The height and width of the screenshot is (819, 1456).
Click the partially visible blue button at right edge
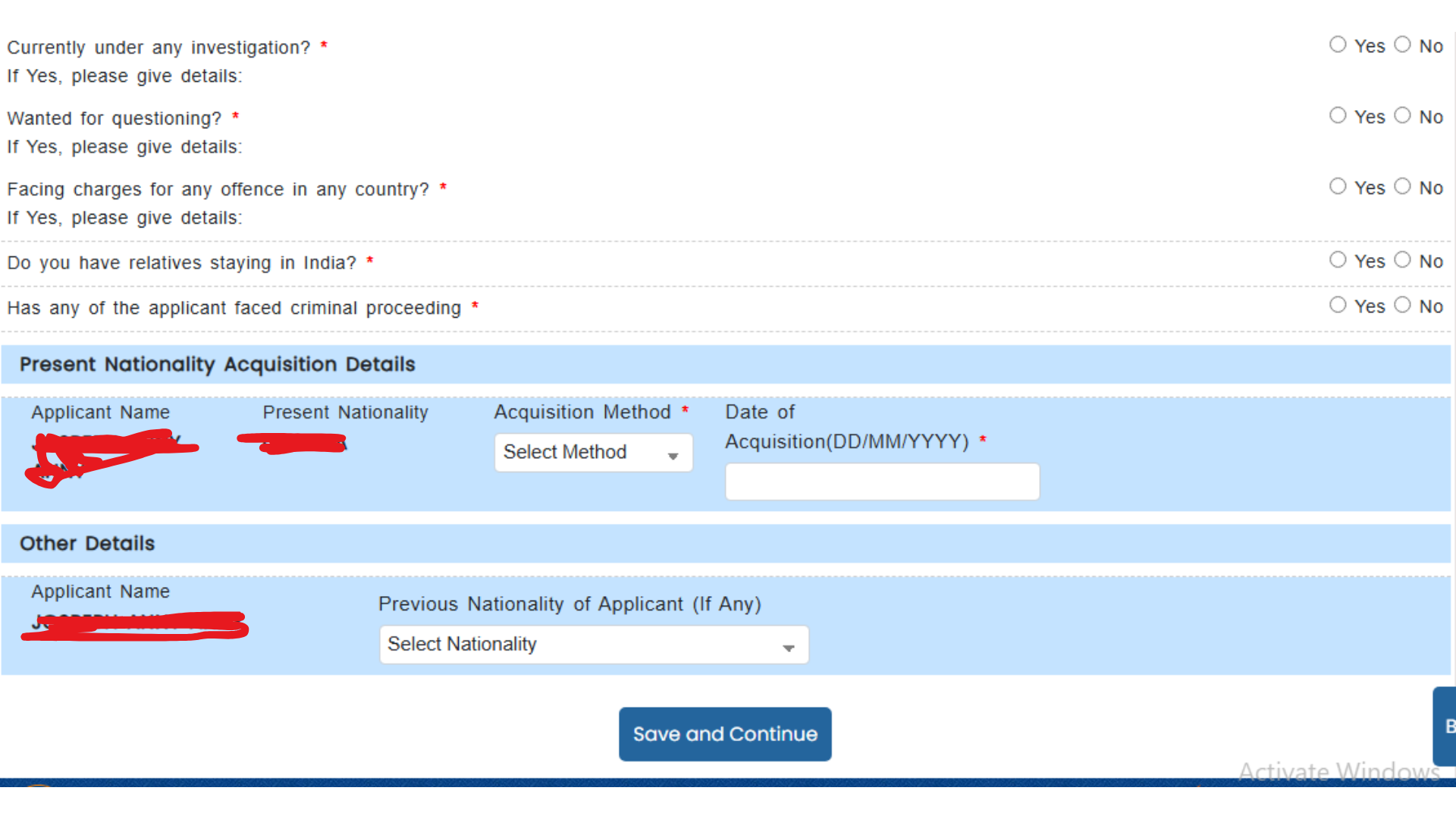tap(1445, 726)
